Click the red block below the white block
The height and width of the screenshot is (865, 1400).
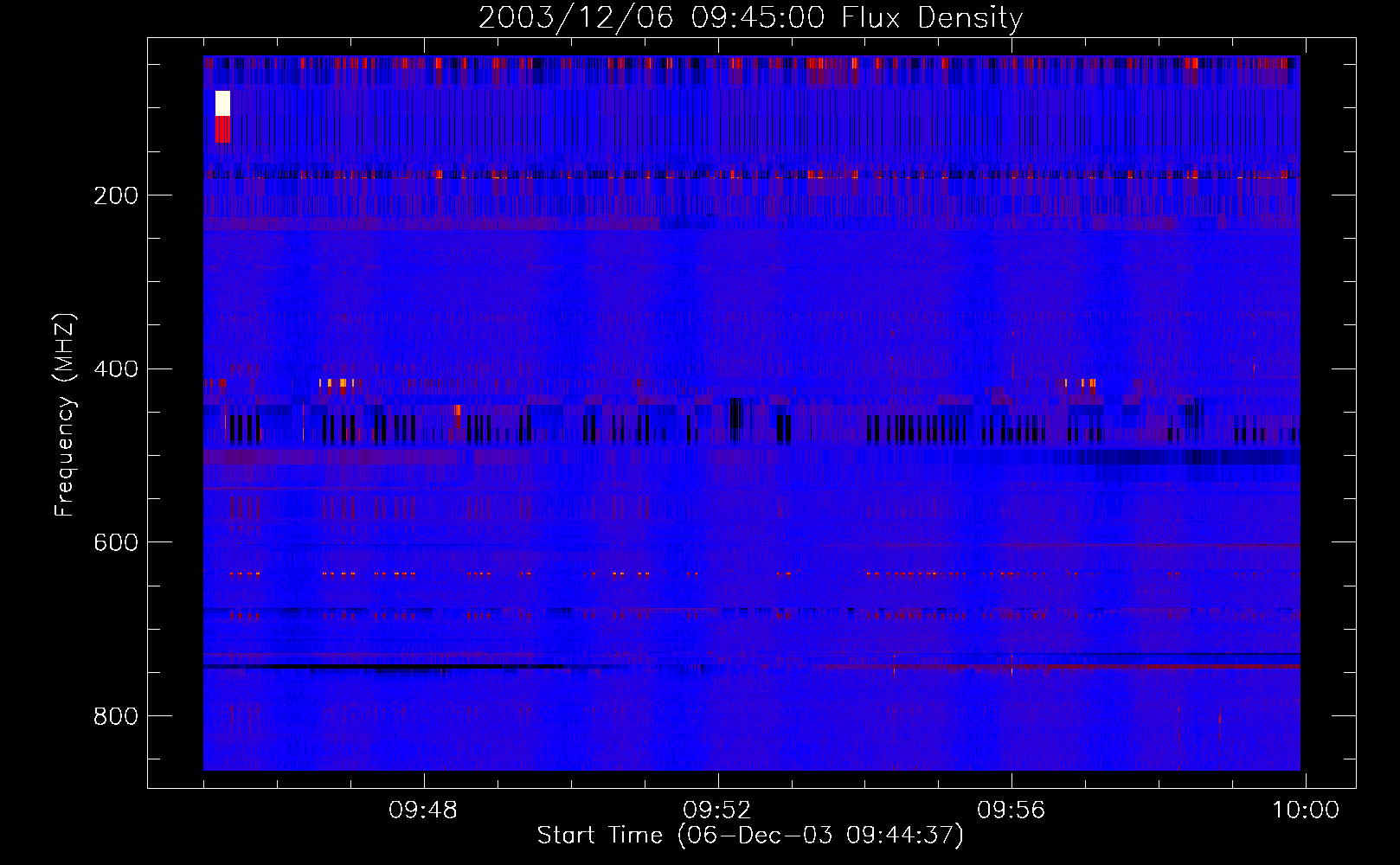point(222,130)
